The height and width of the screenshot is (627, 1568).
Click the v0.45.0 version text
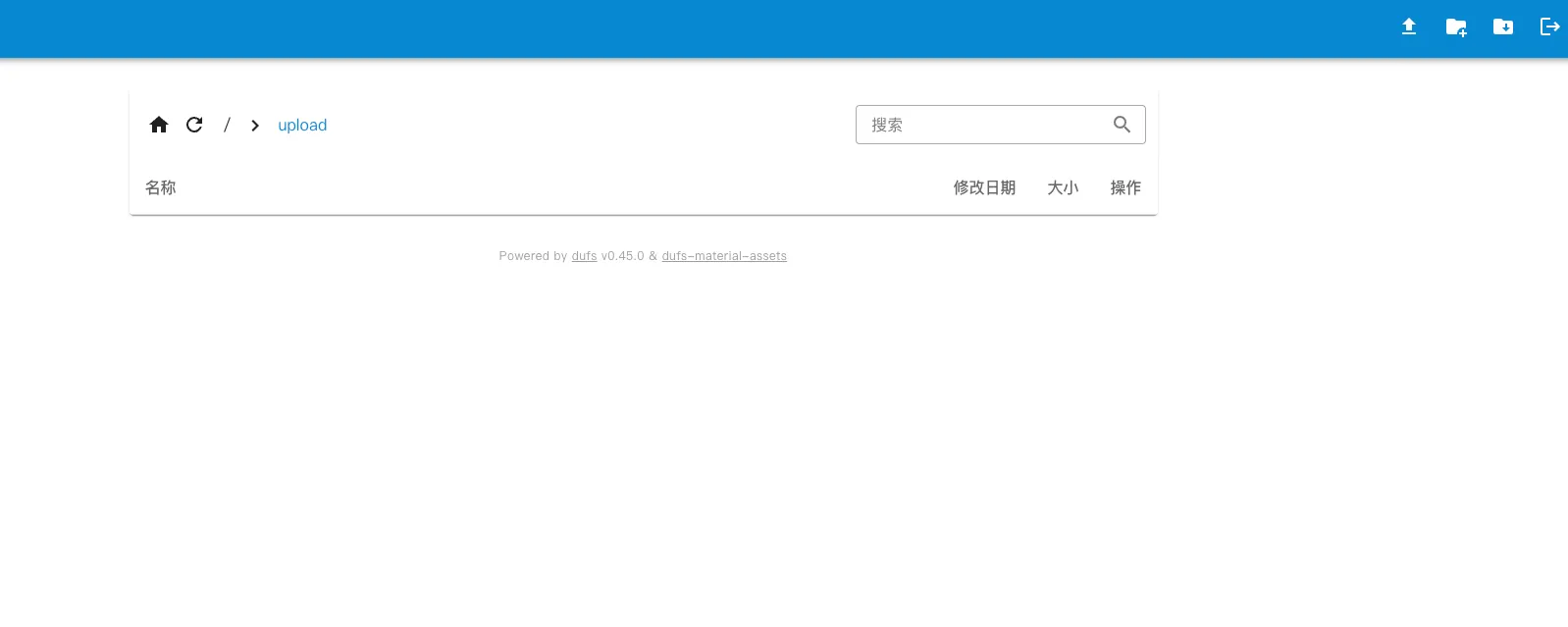[x=622, y=256]
